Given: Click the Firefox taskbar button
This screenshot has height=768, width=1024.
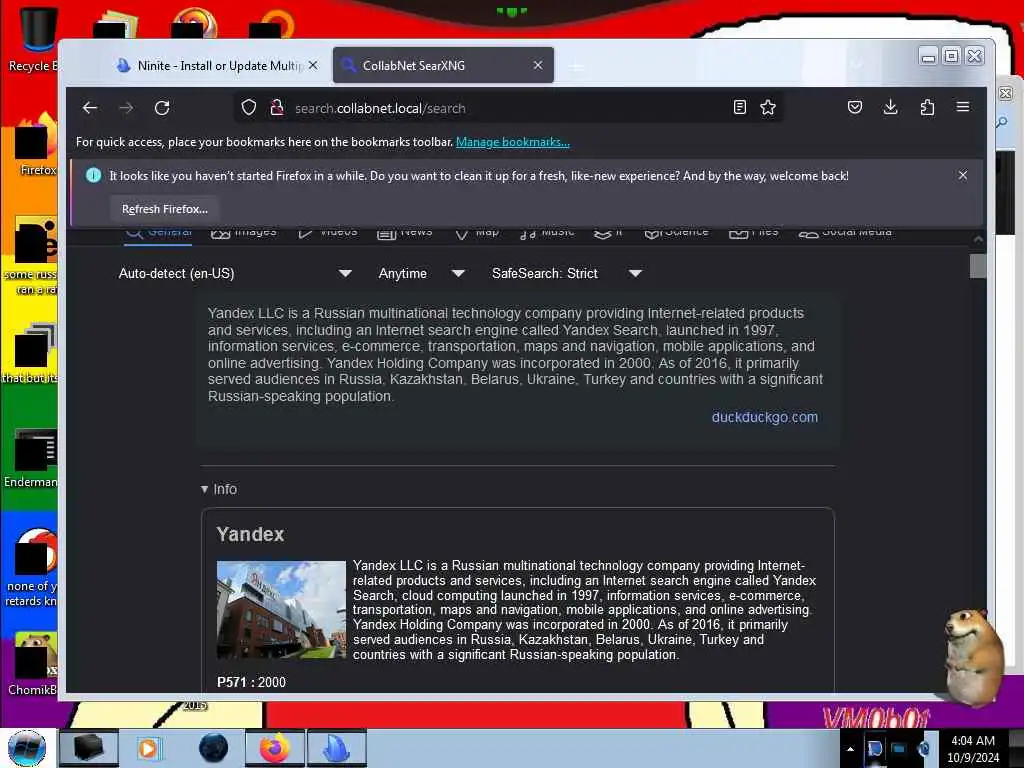Looking at the screenshot, I should click(275, 748).
